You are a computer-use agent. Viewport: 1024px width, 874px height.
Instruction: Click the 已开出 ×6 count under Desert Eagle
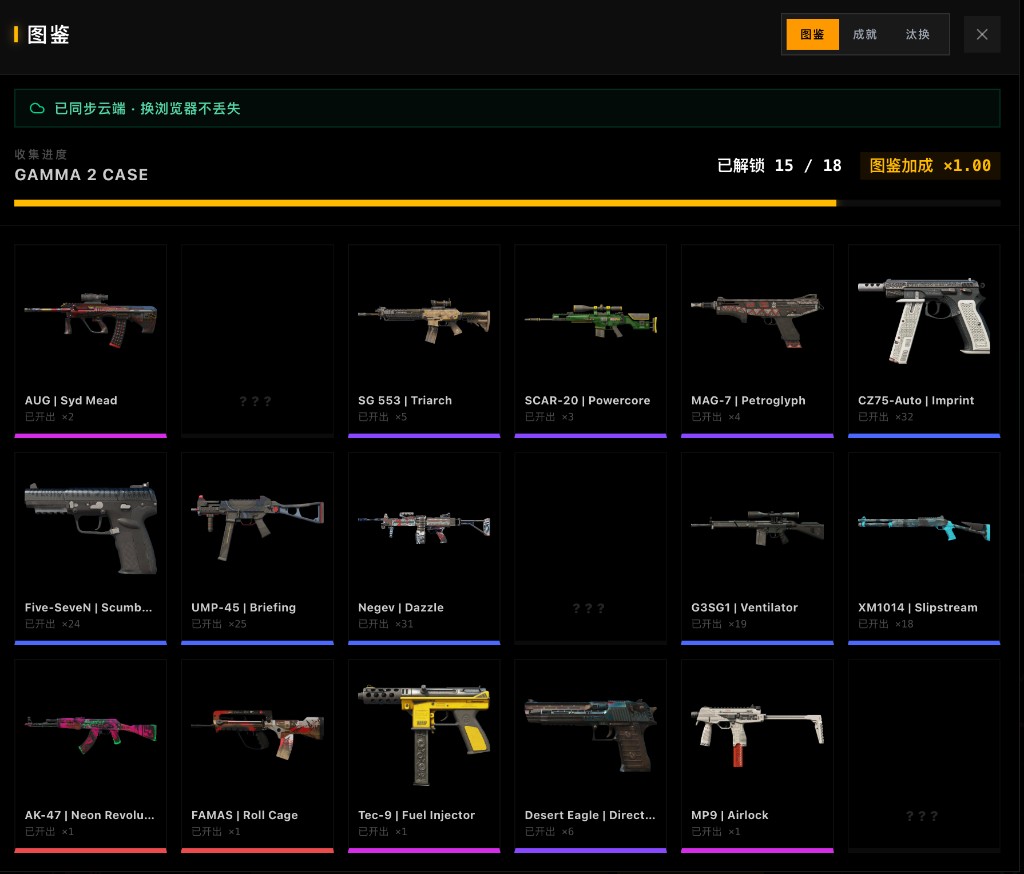point(549,832)
